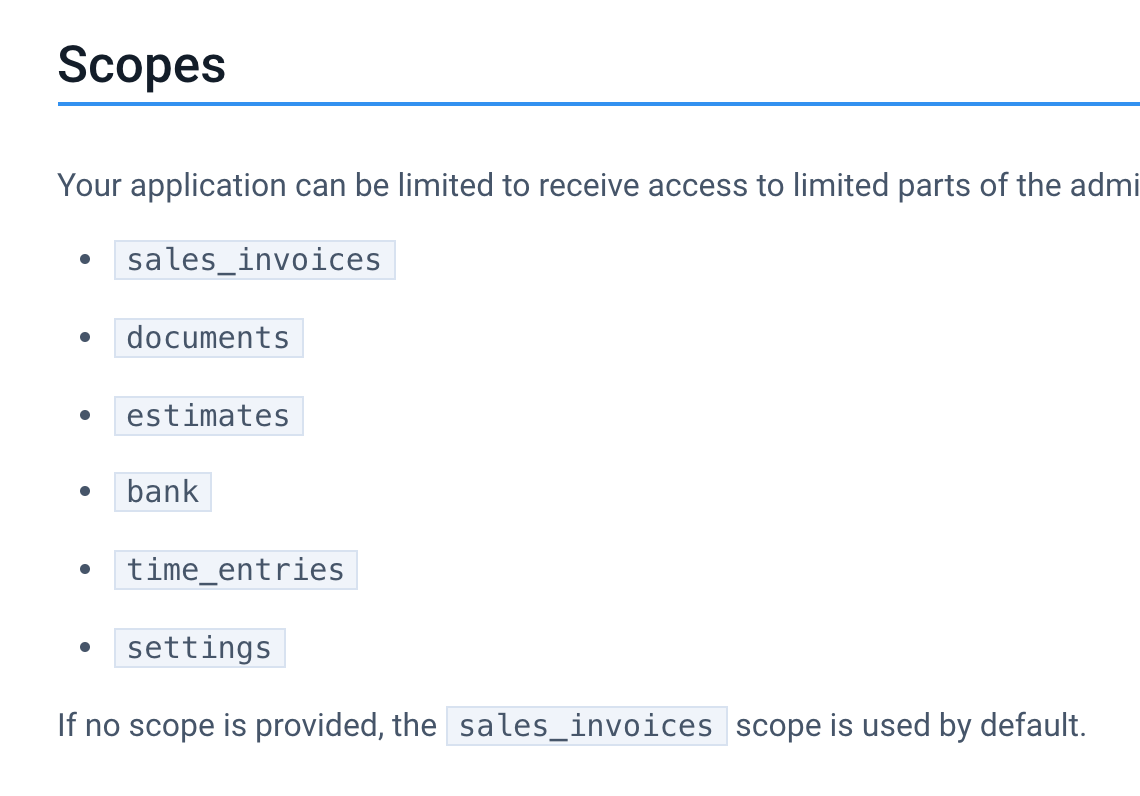Click the bullet point beside time_entries
The height and width of the screenshot is (796, 1140).
click(x=85, y=569)
